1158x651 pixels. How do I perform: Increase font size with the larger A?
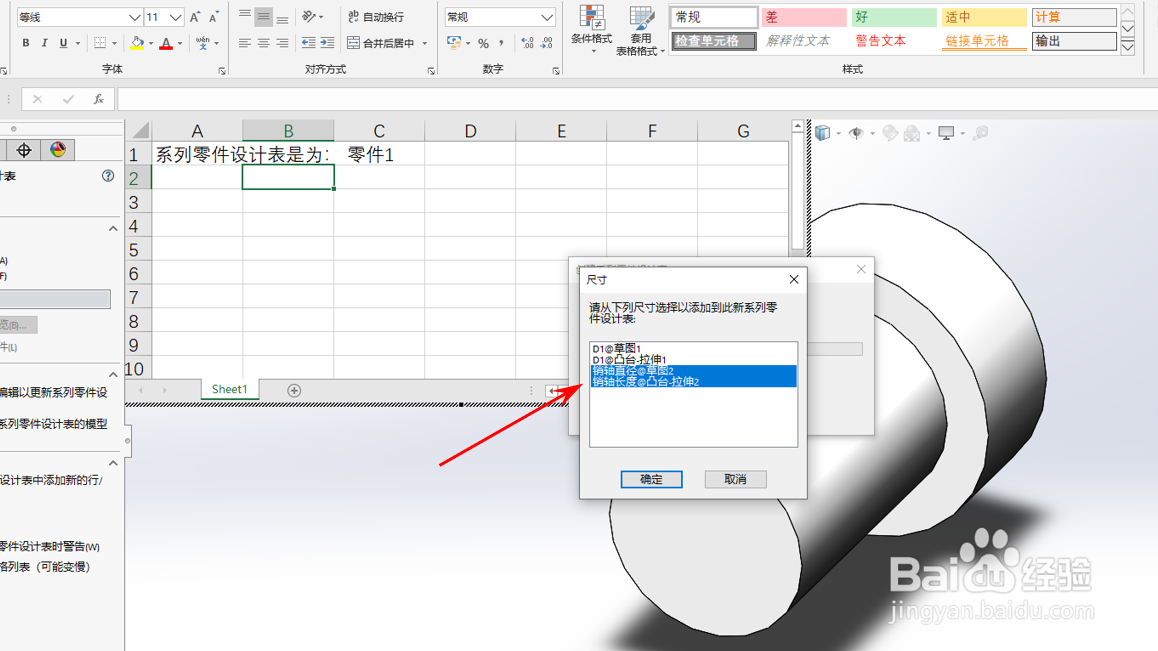point(195,17)
